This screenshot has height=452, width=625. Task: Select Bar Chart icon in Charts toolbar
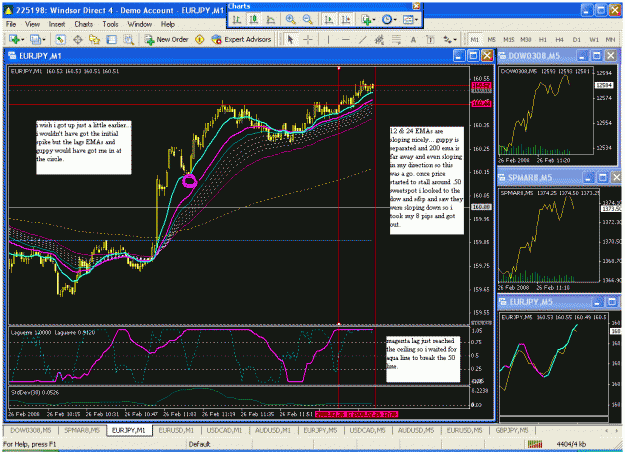coord(237,19)
